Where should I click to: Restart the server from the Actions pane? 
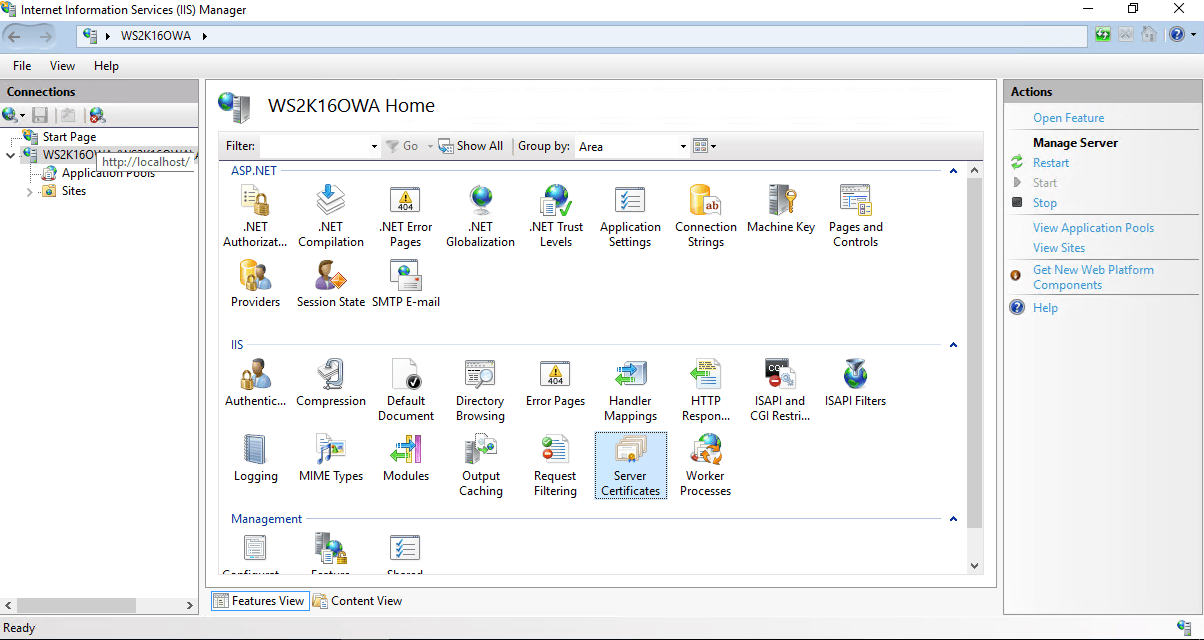coord(1051,162)
